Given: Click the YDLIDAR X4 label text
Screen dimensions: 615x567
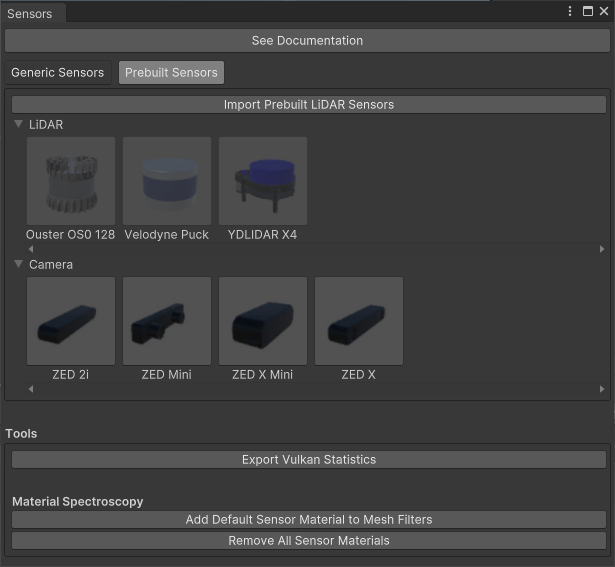Looking at the screenshot, I should (x=262, y=234).
